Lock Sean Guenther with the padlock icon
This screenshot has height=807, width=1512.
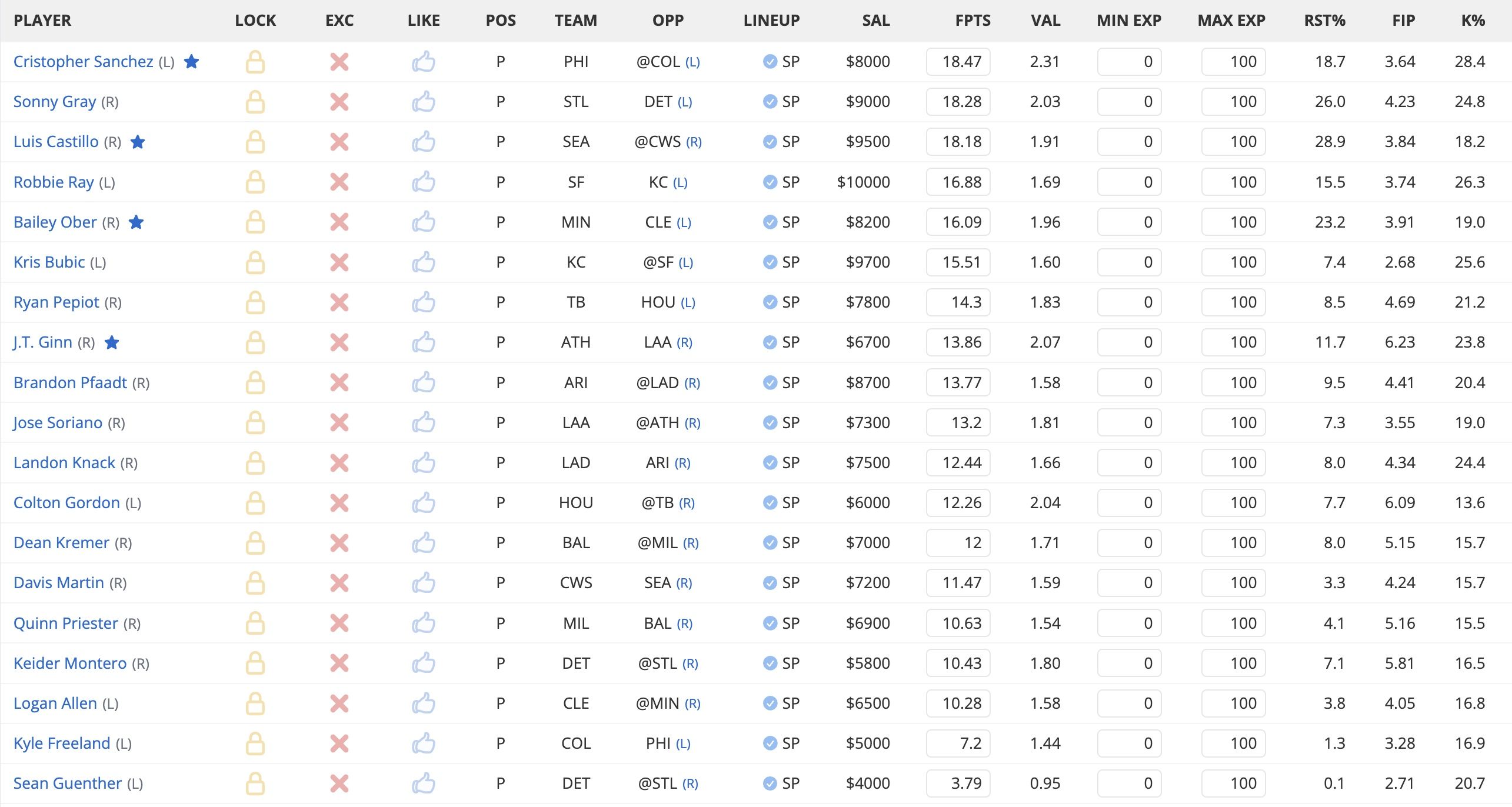point(255,783)
